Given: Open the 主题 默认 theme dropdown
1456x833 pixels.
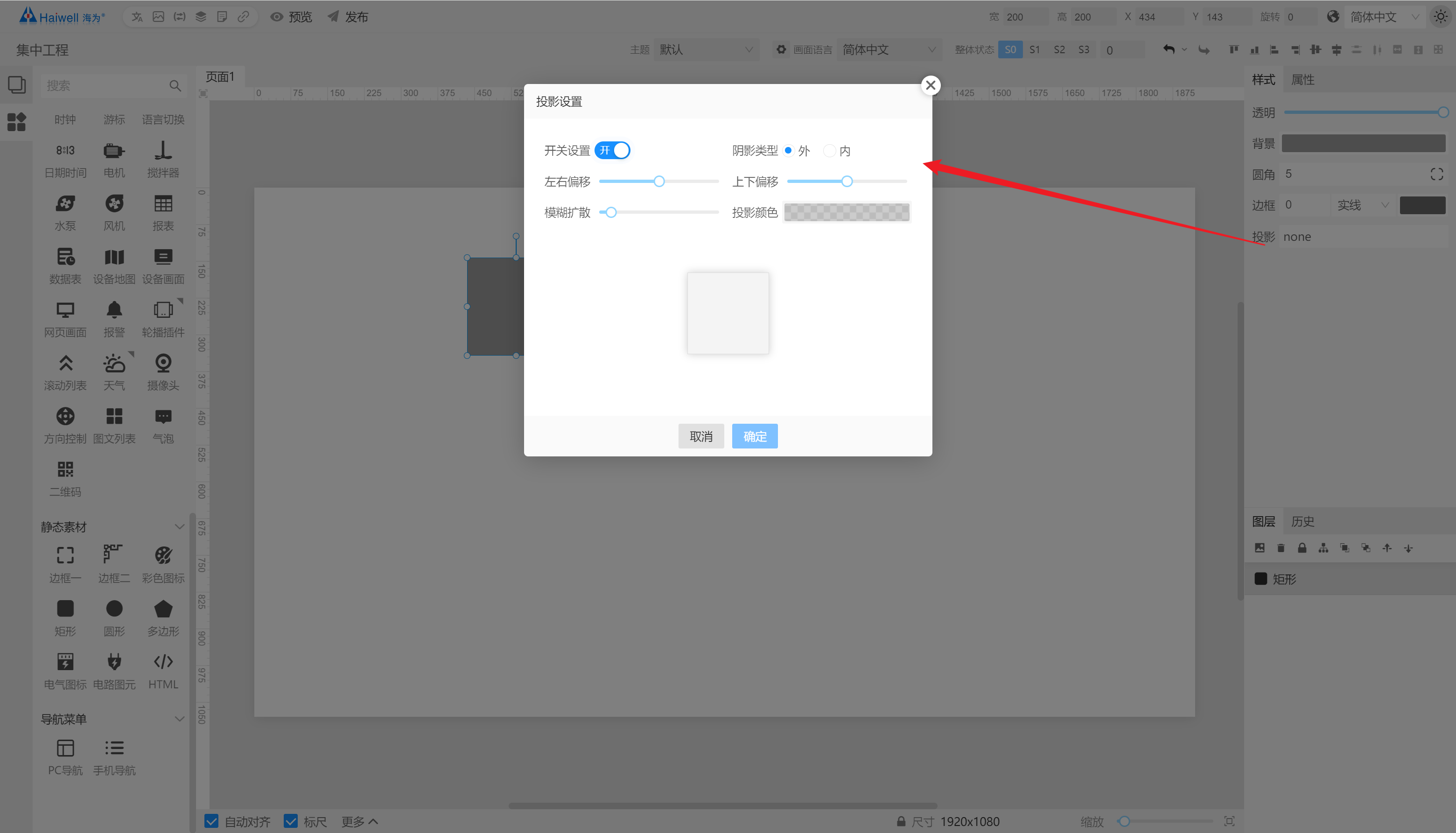Looking at the screenshot, I should click(707, 50).
